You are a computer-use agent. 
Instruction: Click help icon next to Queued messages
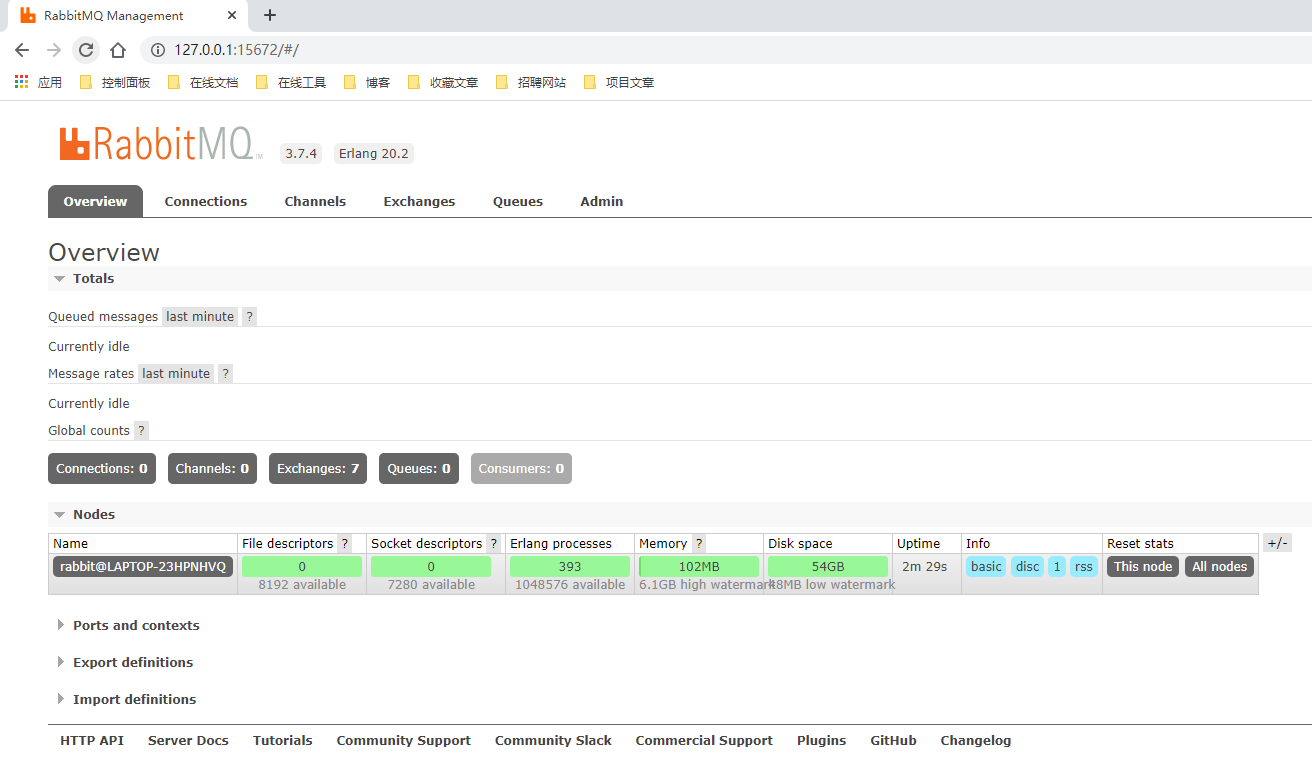249,316
